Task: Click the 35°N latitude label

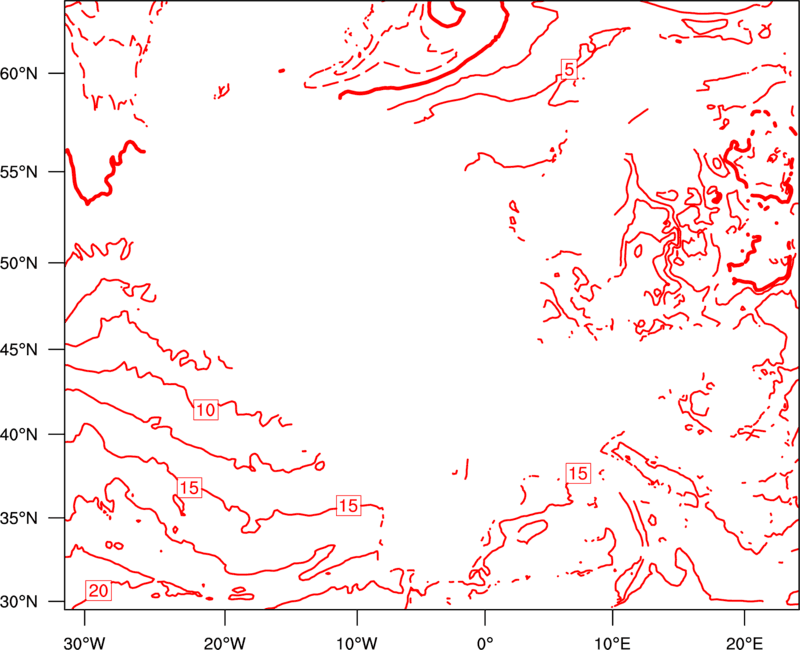Action: tap(19, 519)
